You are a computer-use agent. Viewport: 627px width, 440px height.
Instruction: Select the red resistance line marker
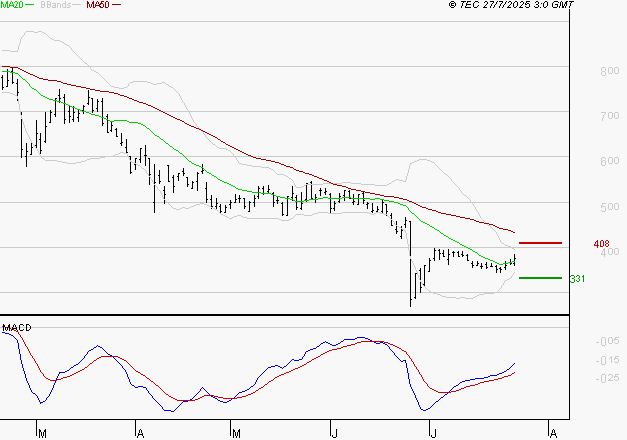(x=541, y=243)
